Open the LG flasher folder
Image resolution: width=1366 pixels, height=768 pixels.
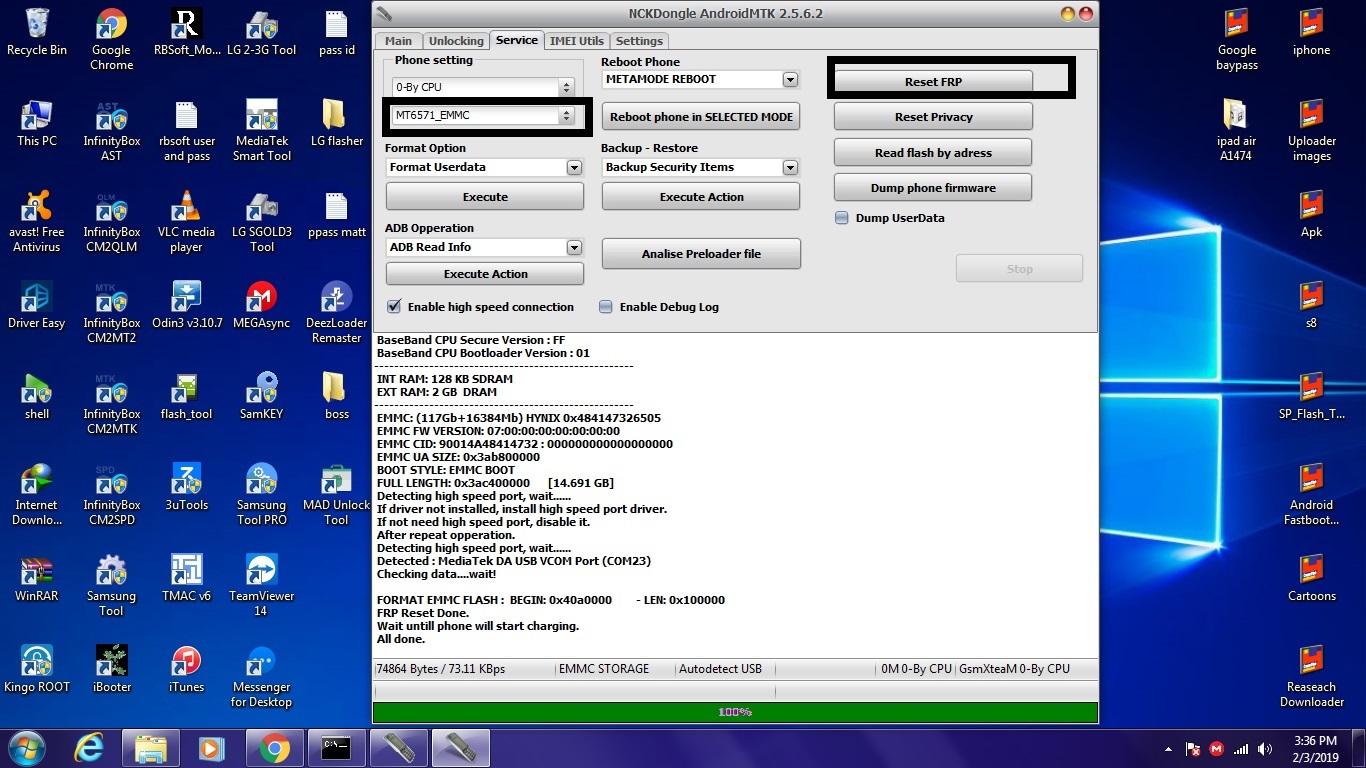pyautogui.click(x=337, y=123)
